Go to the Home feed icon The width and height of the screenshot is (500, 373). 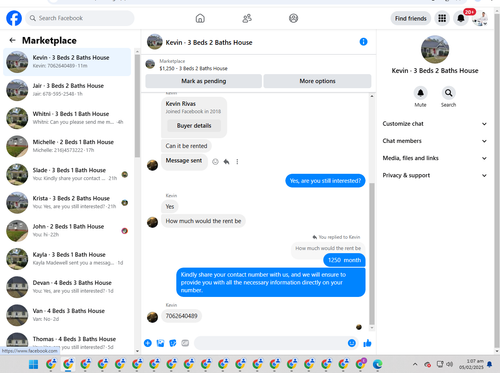pos(200,18)
